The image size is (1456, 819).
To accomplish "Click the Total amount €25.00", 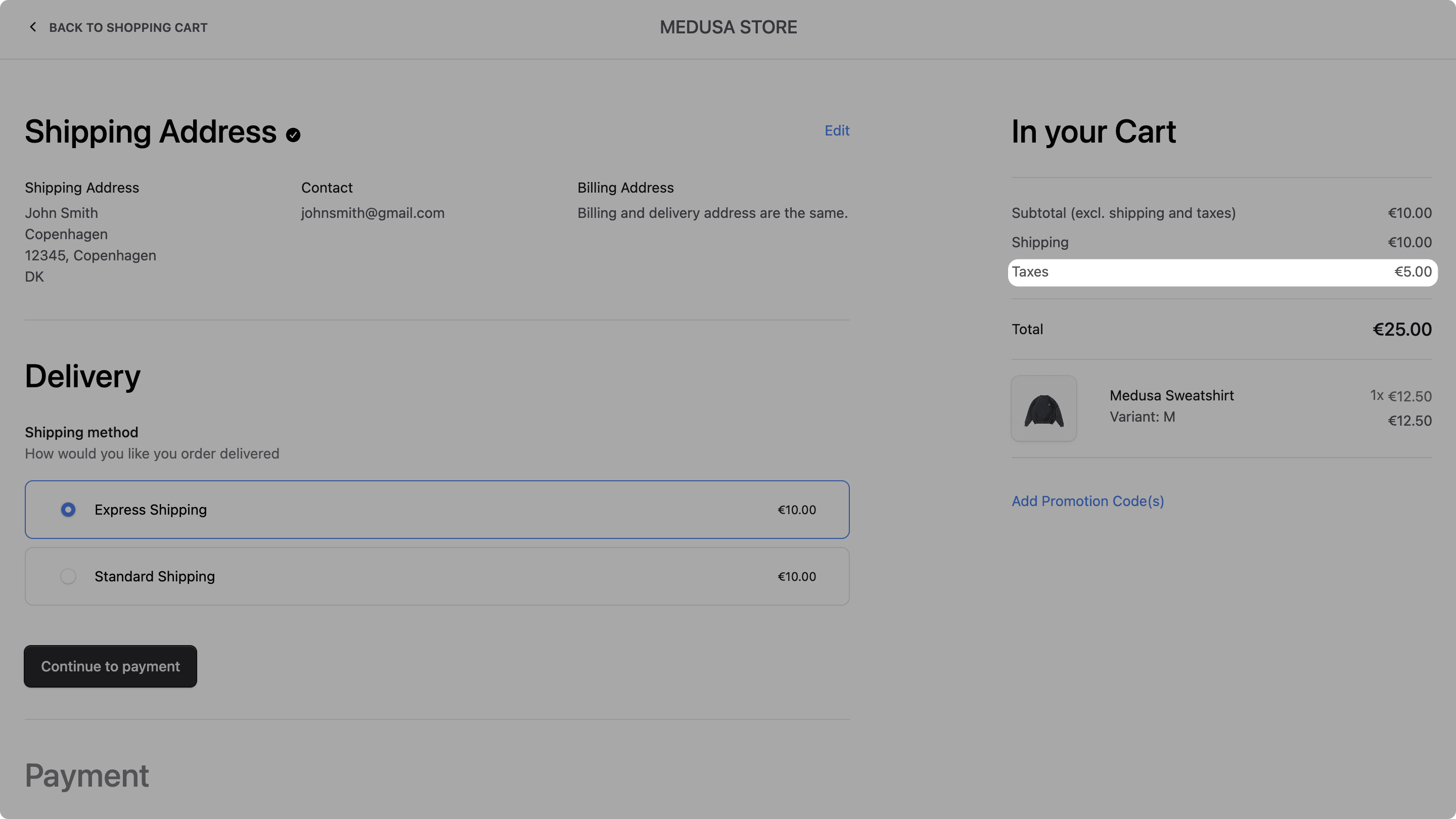I will [1402, 329].
